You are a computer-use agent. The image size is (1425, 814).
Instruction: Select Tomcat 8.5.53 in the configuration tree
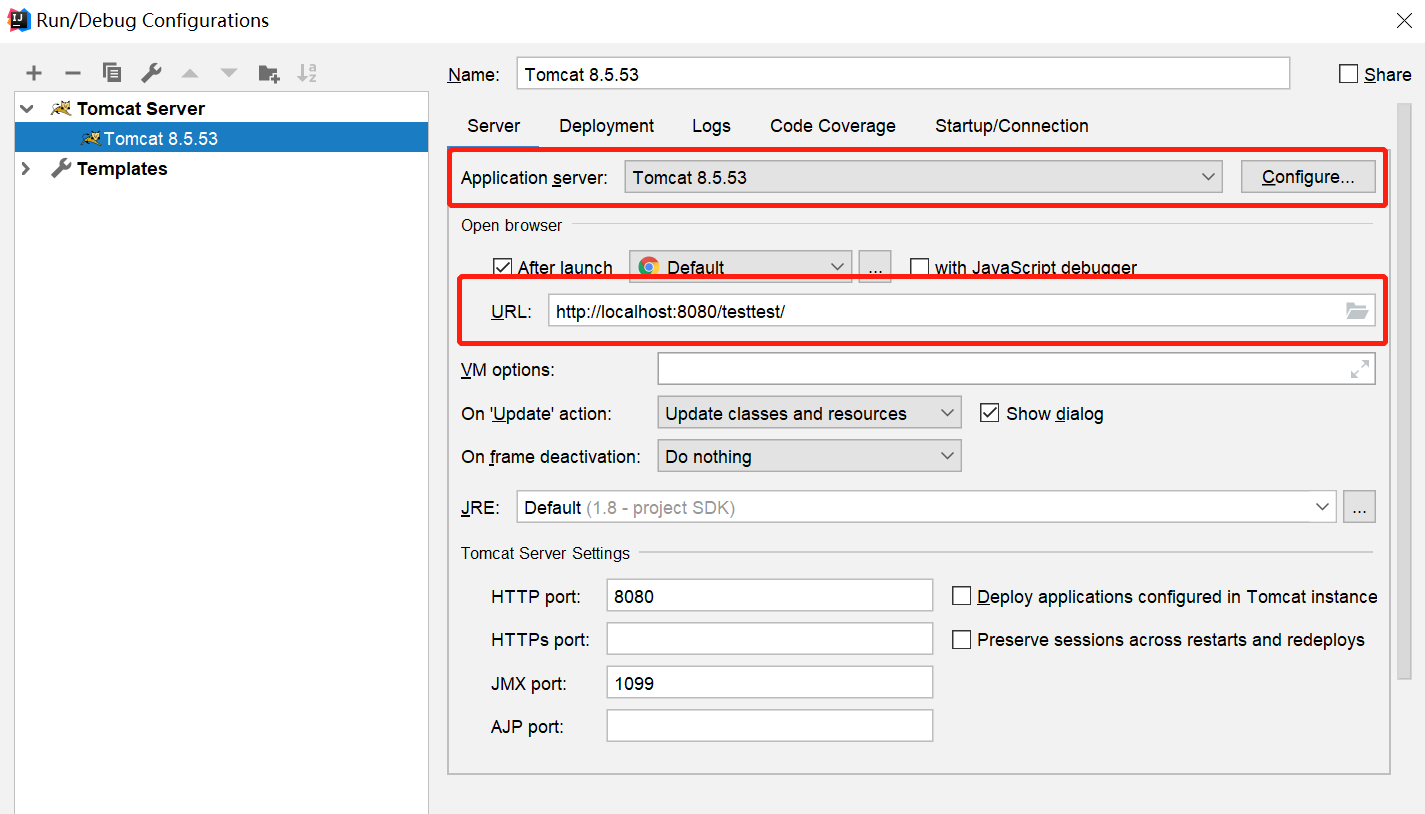[x=222, y=138]
